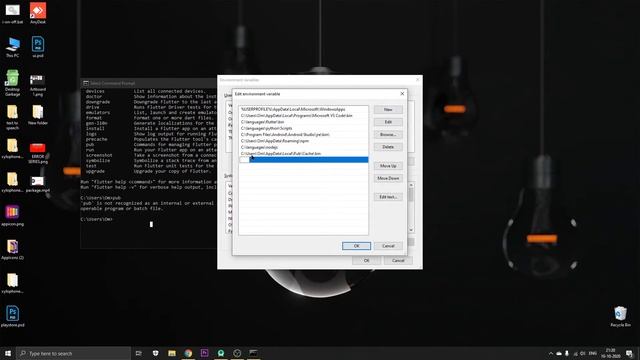Open the AnyDesk desktop shortcut
Viewport: 640px width, 360px height.
pos(38,13)
